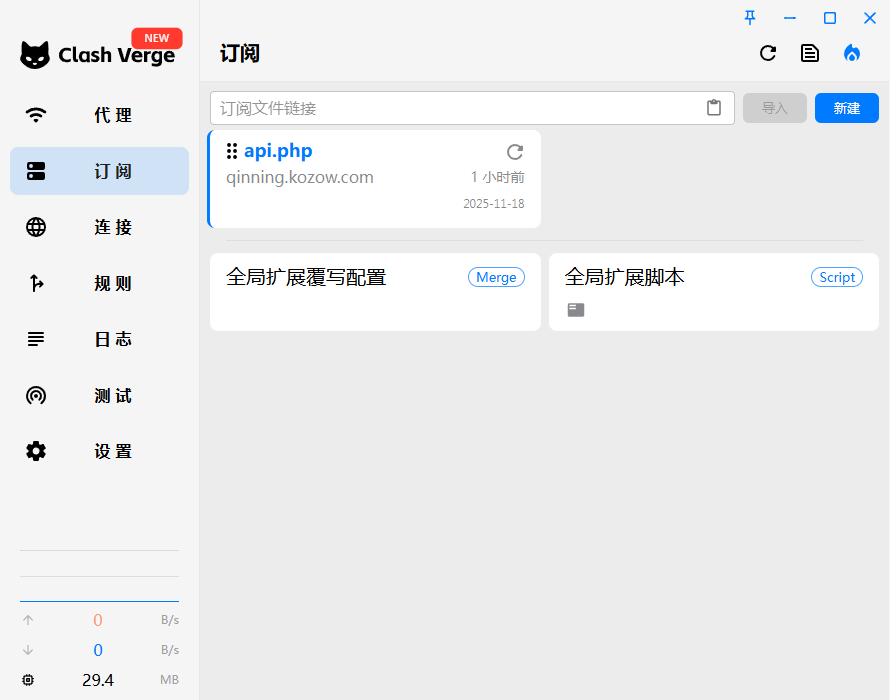Click the 新建 button
Screen dimensions: 890x700
click(x=846, y=107)
